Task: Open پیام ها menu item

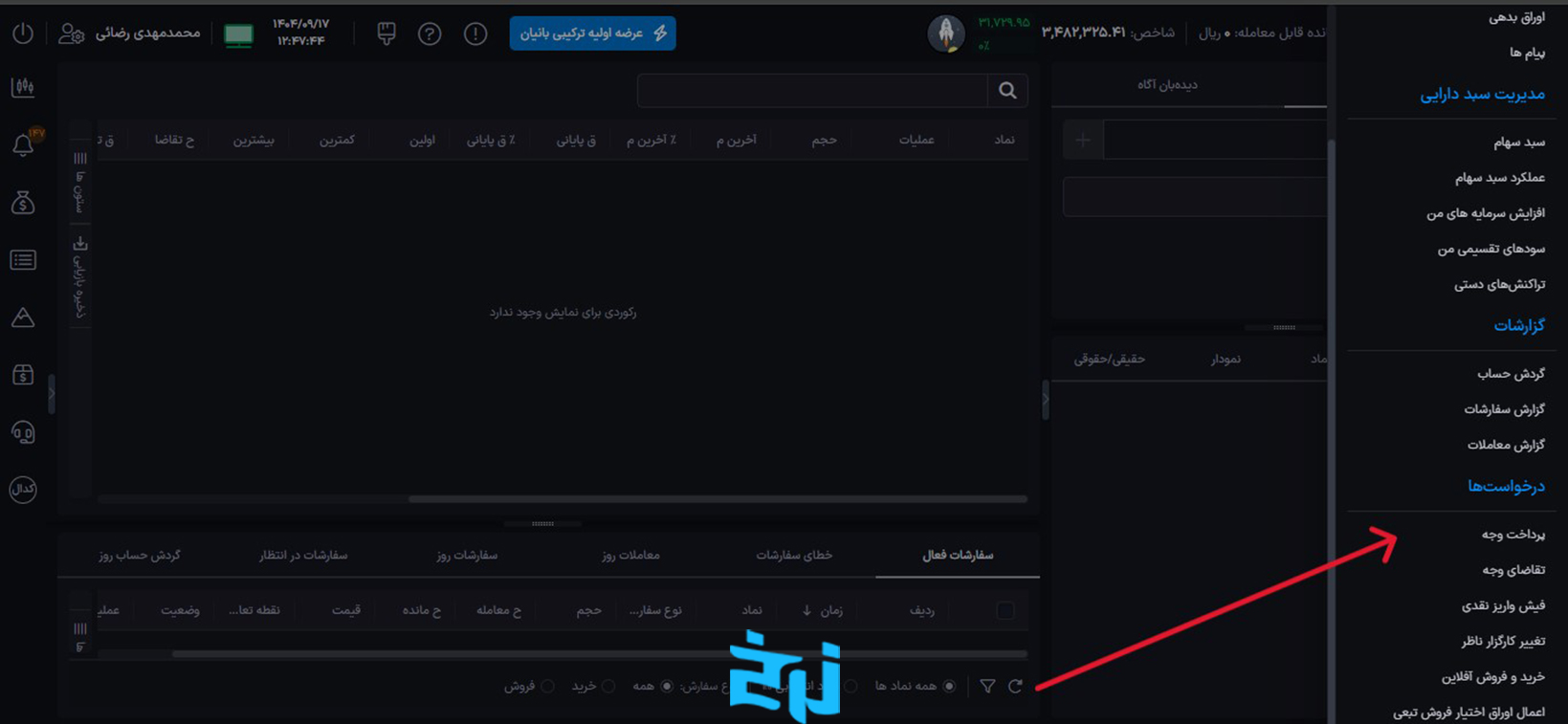Action: pos(1527,53)
